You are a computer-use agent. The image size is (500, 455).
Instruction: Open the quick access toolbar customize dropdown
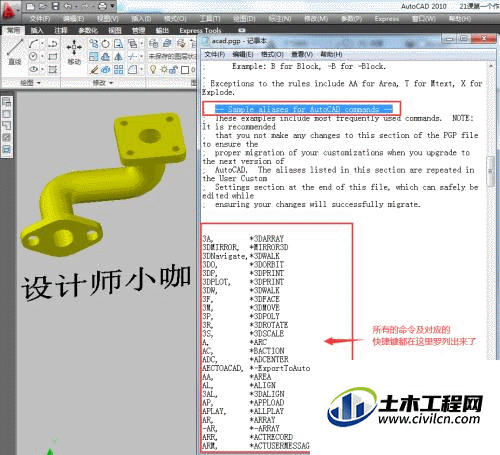pyautogui.click(x=113, y=6)
